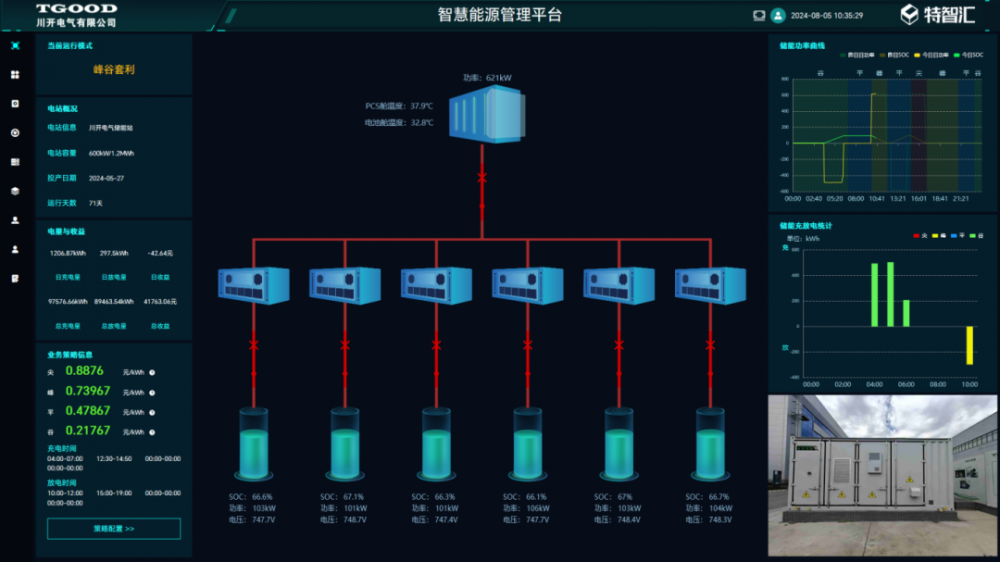This screenshot has height=562, width=1000.
Task: Toggle 今日SOC legend in power curve chart
Action: pyautogui.click(x=966, y=56)
